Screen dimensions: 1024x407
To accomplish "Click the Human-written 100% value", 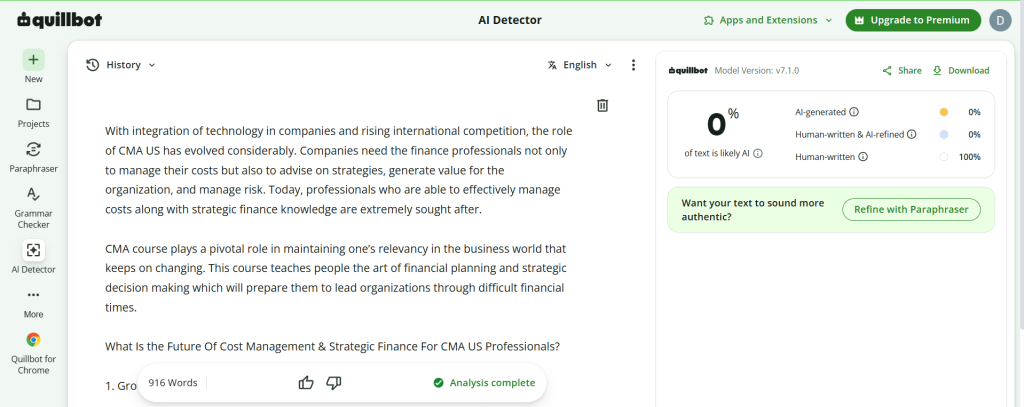I will click(970, 157).
